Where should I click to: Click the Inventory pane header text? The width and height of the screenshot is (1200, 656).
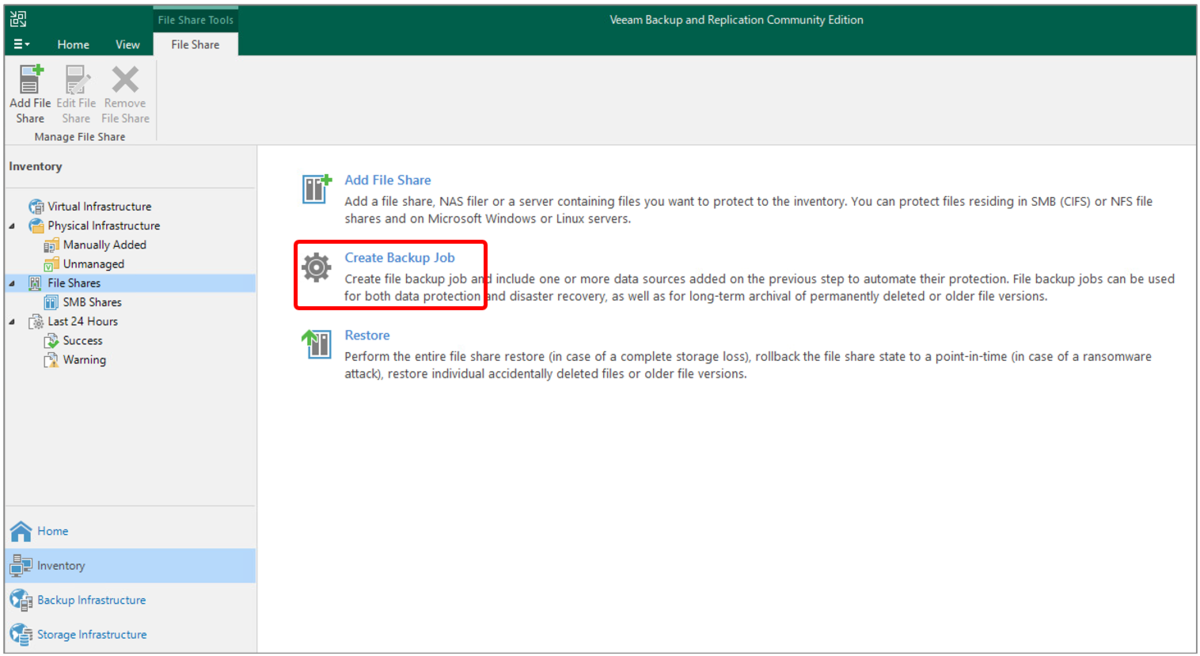click(x=35, y=167)
